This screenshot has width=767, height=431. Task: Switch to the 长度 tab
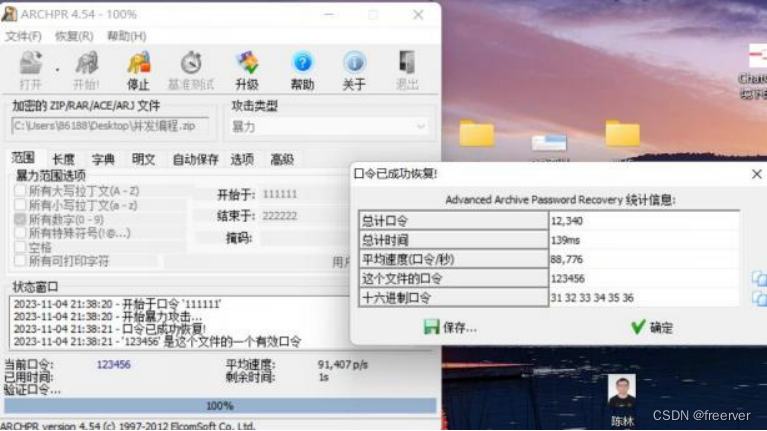point(64,159)
